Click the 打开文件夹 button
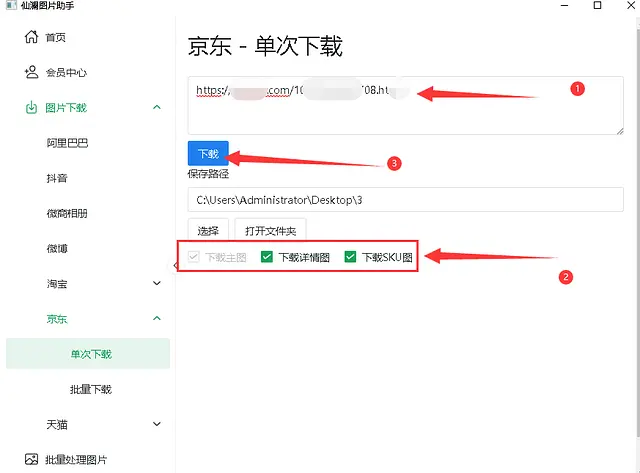The image size is (640, 473). [270, 231]
